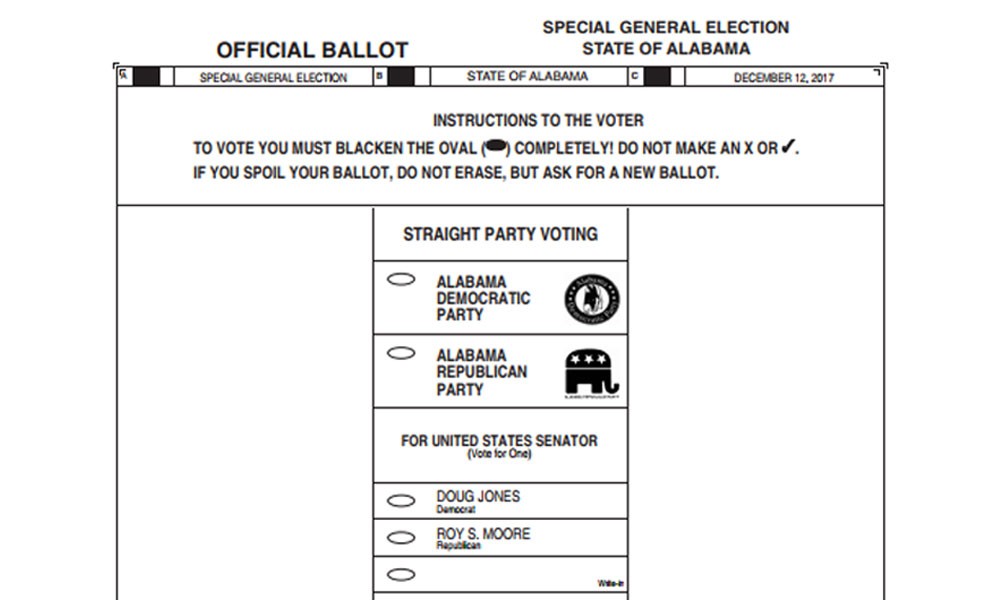This screenshot has height=600, width=1000.
Task: Fill the Alabama Republican Party oval
Action: [x=401, y=353]
